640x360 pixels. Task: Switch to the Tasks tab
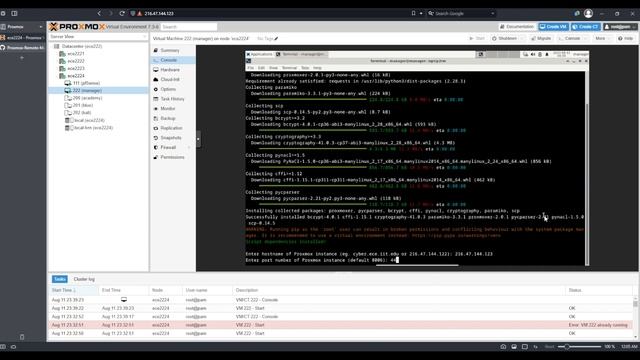pos(60,279)
